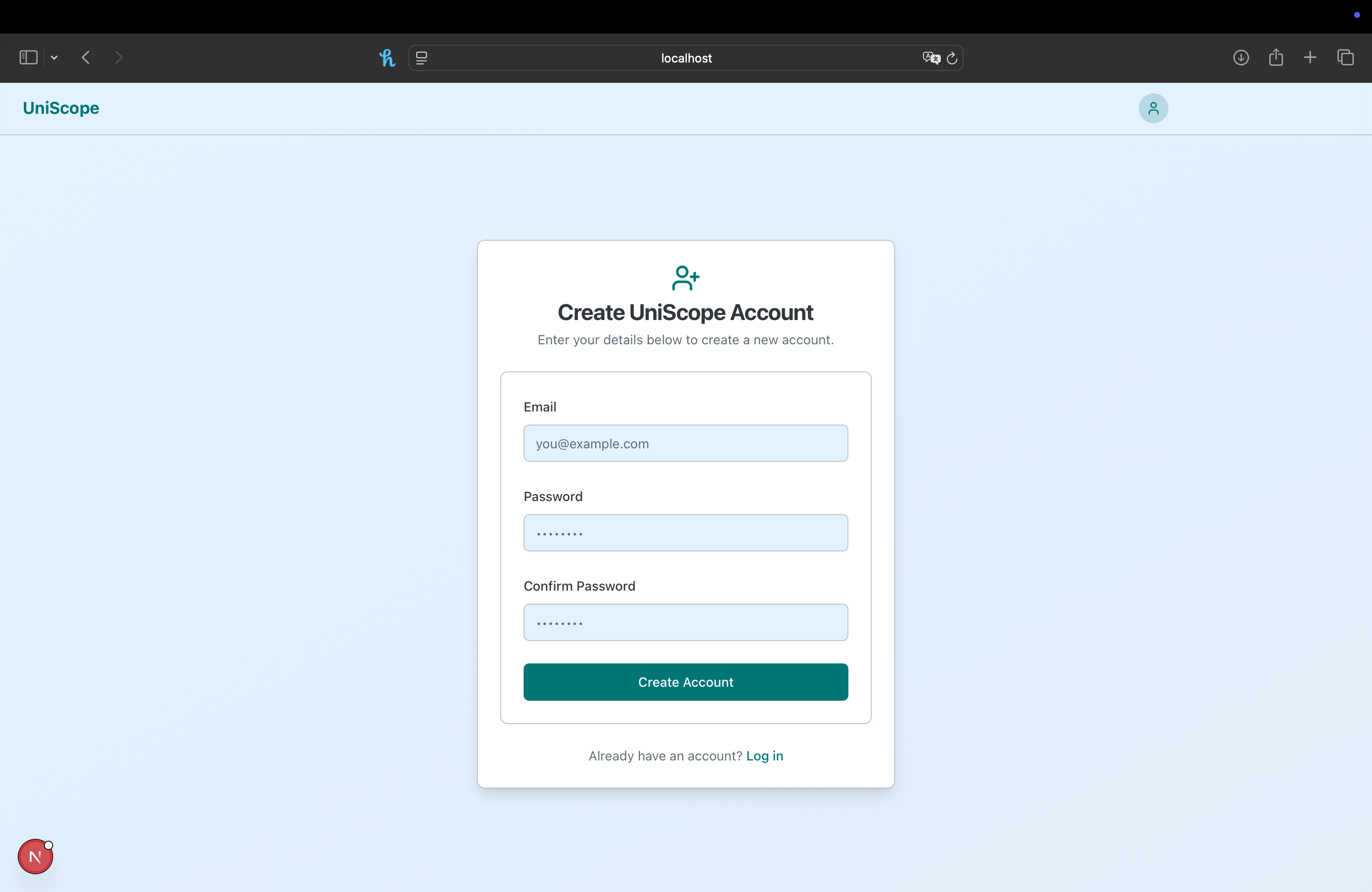Show the downloads list
The image size is (1372, 892).
point(1240,58)
